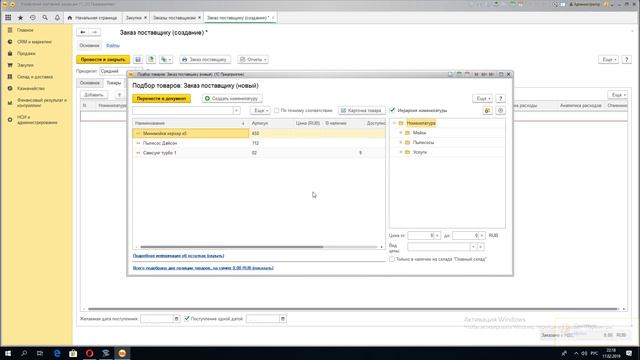Click the Цена от input field

pyautogui.click(x=420, y=236)
